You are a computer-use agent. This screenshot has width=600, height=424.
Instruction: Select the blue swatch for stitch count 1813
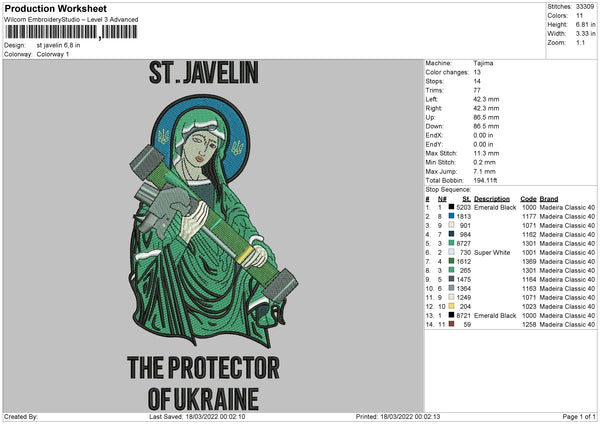(x=452, y=215)
